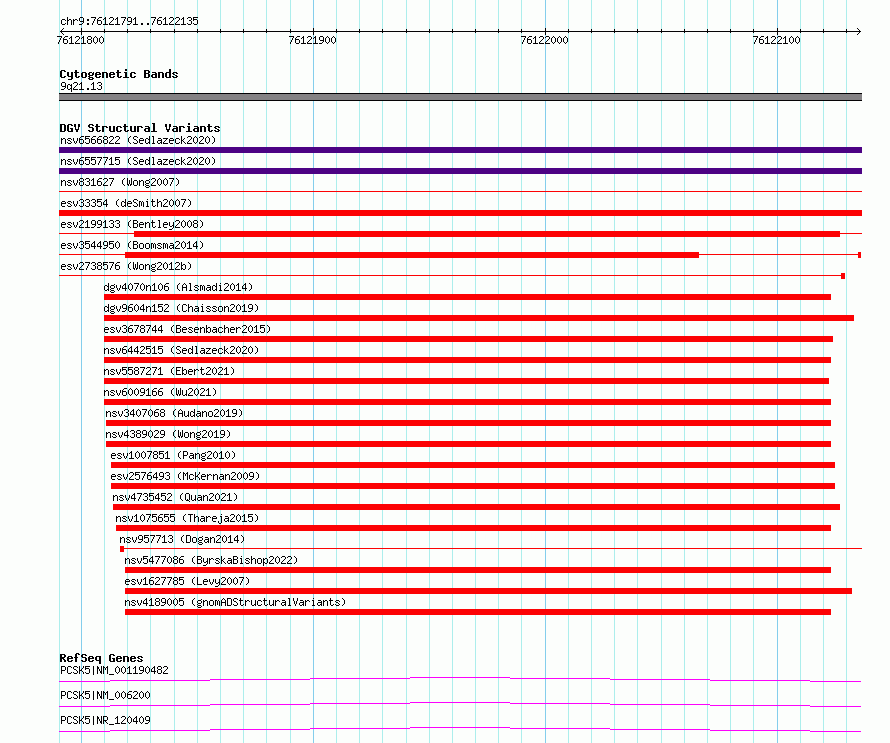This screenshot has width=890, height=743.
Task: Select variant nsv6566822 (Sedlazeck2020) label
Action: point(138,140)
